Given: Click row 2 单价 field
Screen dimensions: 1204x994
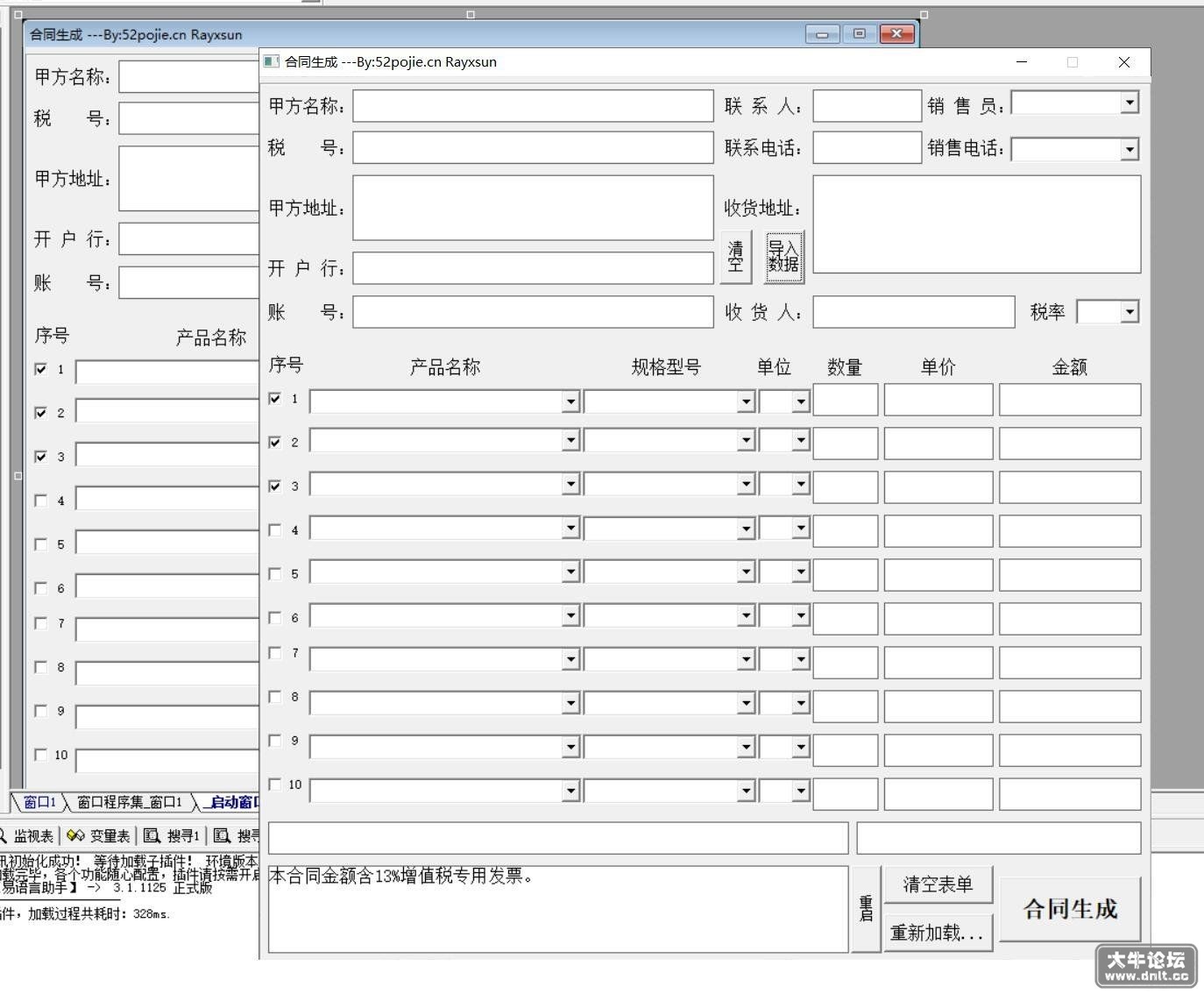Looking at the screenshot, I should [x=938, y=444].
